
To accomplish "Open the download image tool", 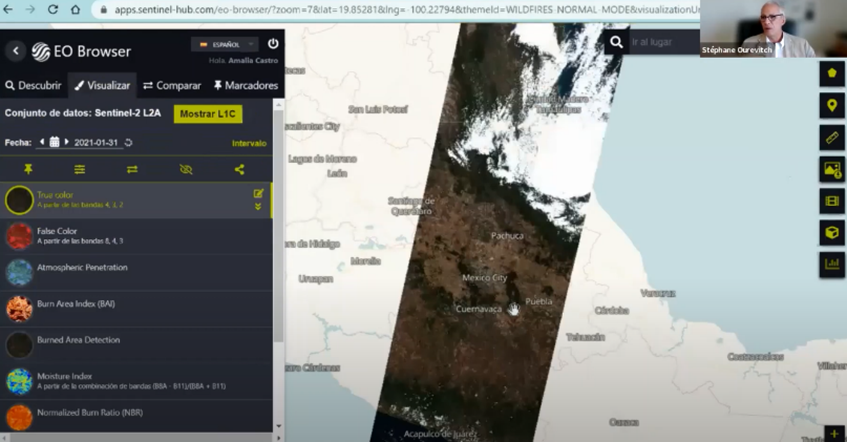I will pyautogui.click(x=832, y=169).
